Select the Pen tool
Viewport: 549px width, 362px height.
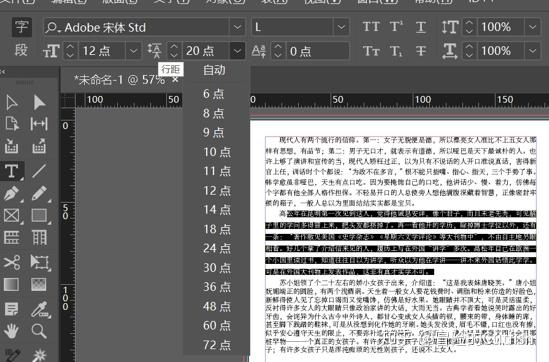[12, 193]
